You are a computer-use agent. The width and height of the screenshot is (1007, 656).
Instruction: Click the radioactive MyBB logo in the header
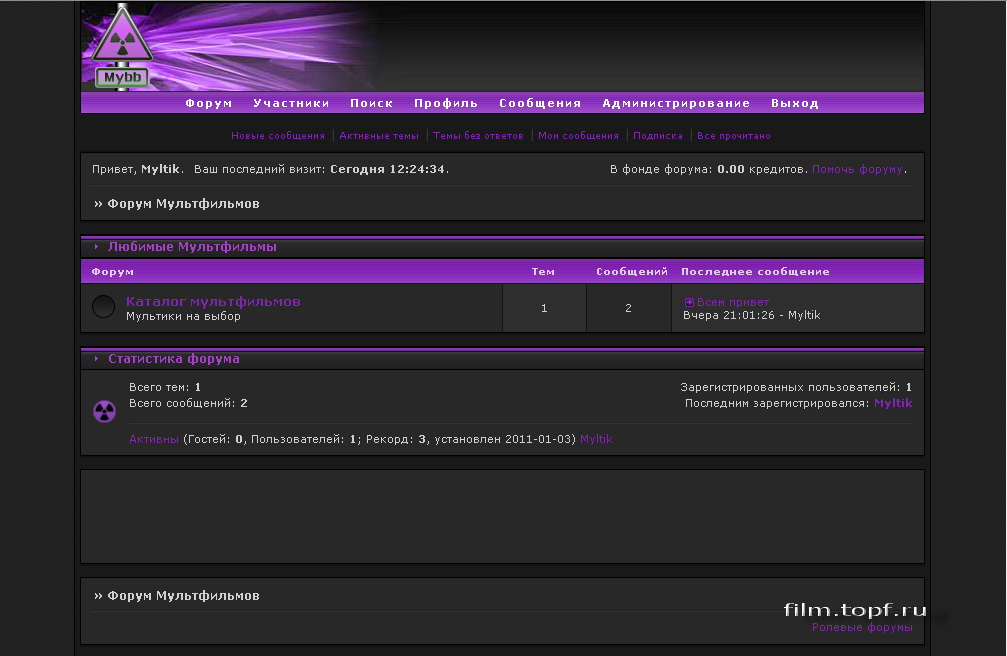pos(122,42)
